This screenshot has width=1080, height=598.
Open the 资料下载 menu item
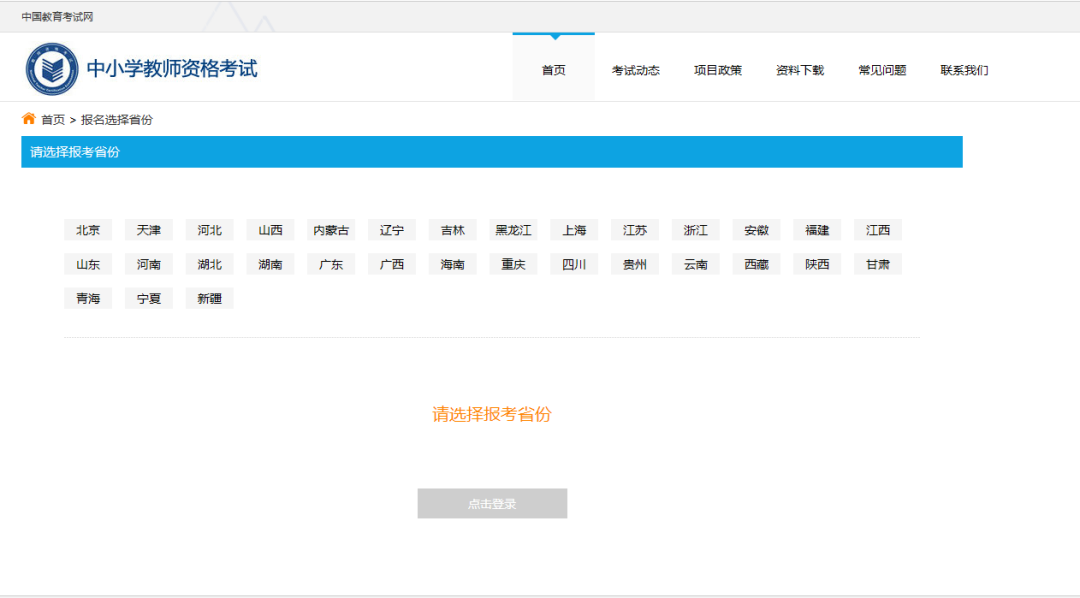click(799, 70)
